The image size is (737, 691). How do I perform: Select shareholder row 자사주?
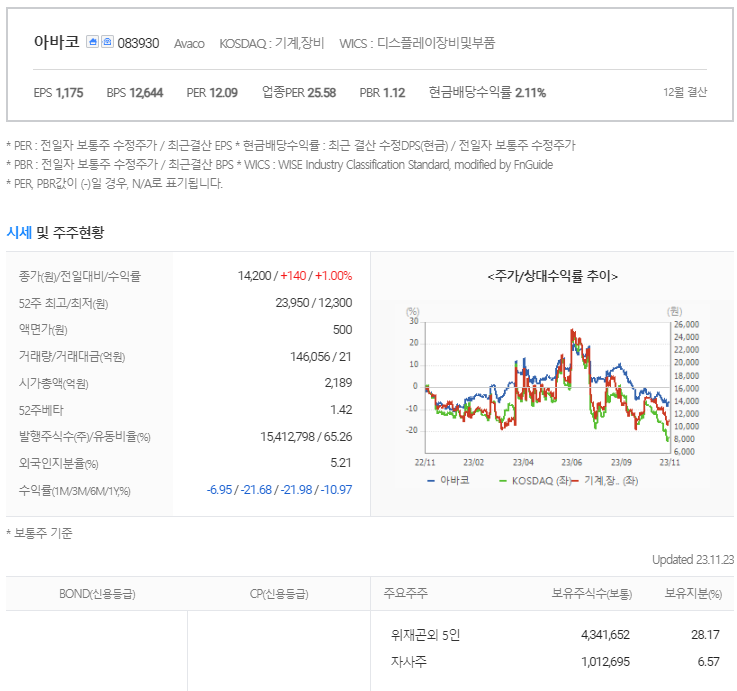pyautogui.click(x=408, y=661)
